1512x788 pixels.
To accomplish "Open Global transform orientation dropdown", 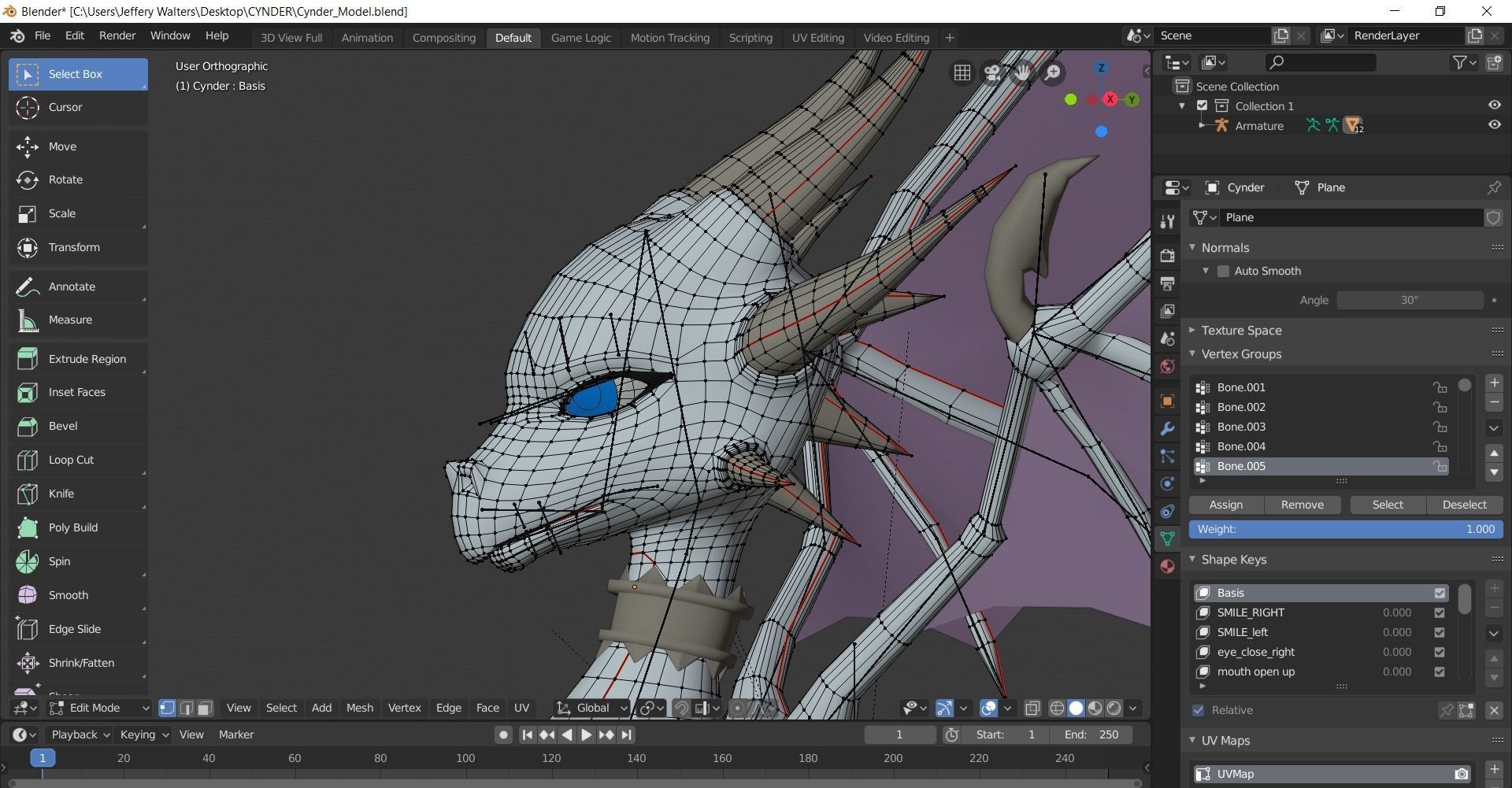I will point(592,708).
